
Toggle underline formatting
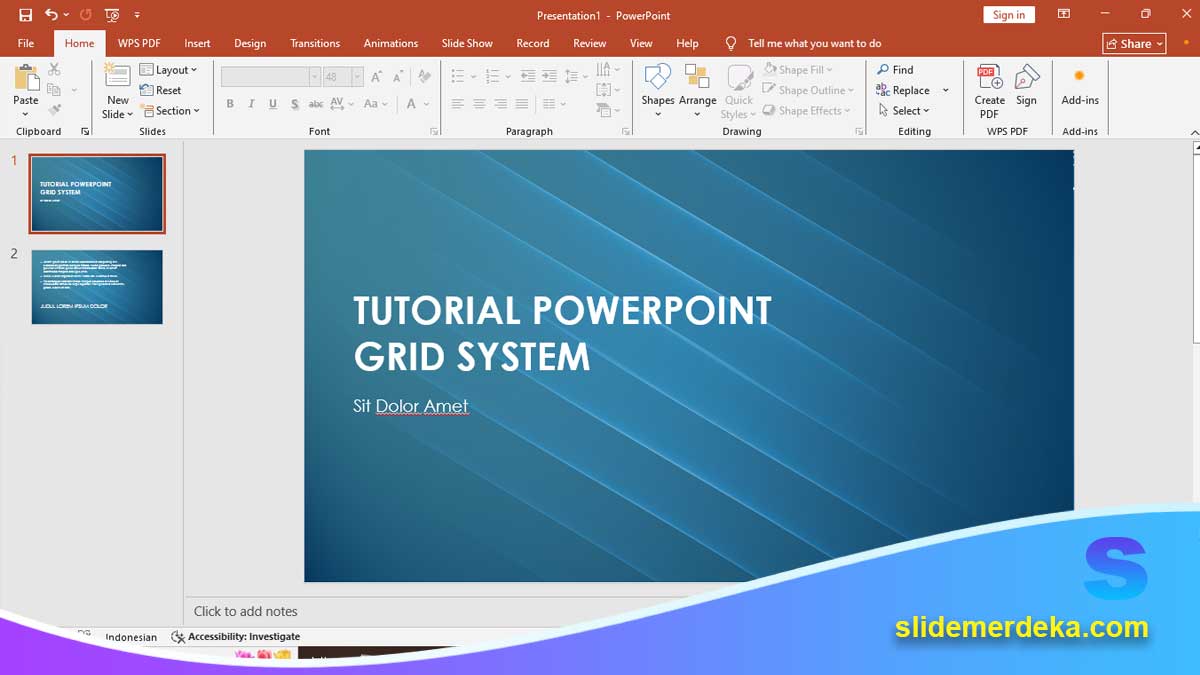click(272, 104)
